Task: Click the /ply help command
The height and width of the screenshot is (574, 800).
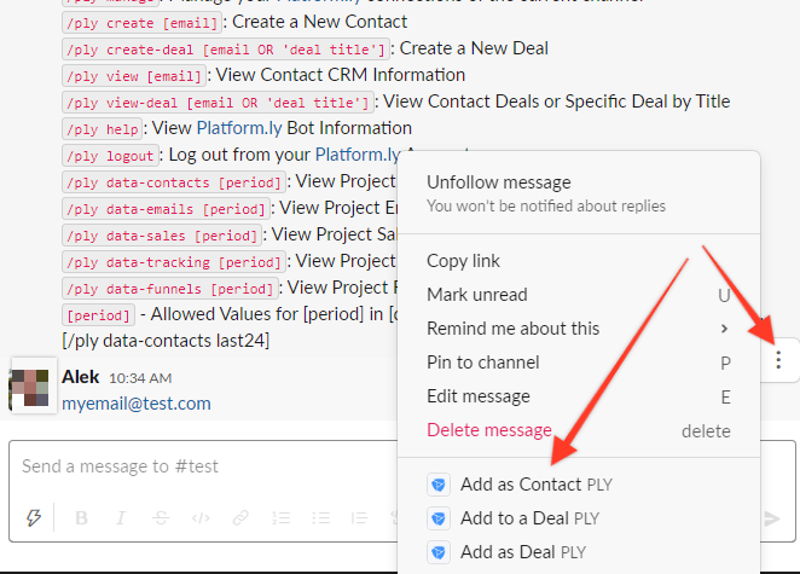Action: 102,129
